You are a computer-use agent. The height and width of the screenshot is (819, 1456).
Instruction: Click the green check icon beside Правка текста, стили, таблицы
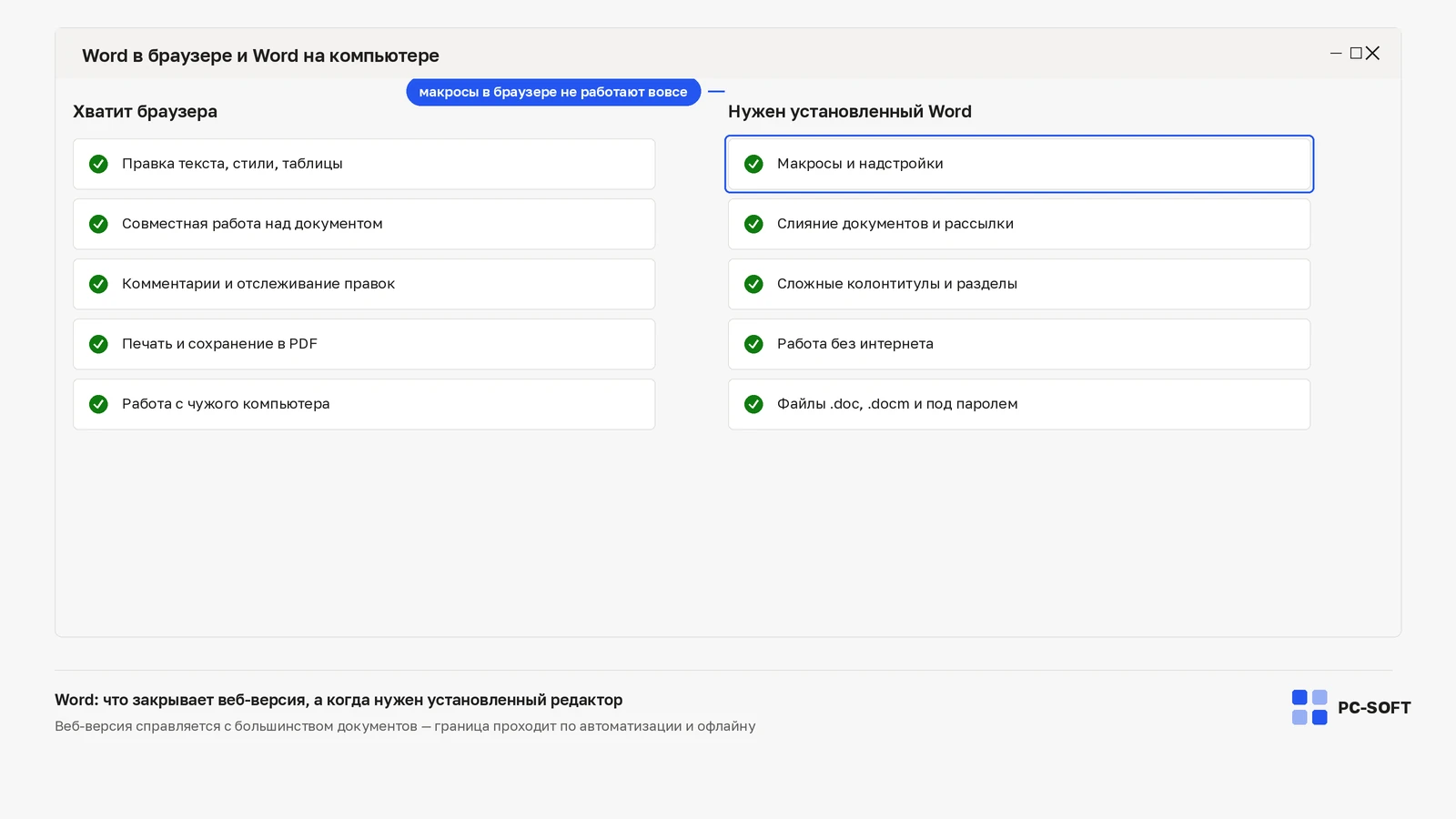[x=98, y=164]
